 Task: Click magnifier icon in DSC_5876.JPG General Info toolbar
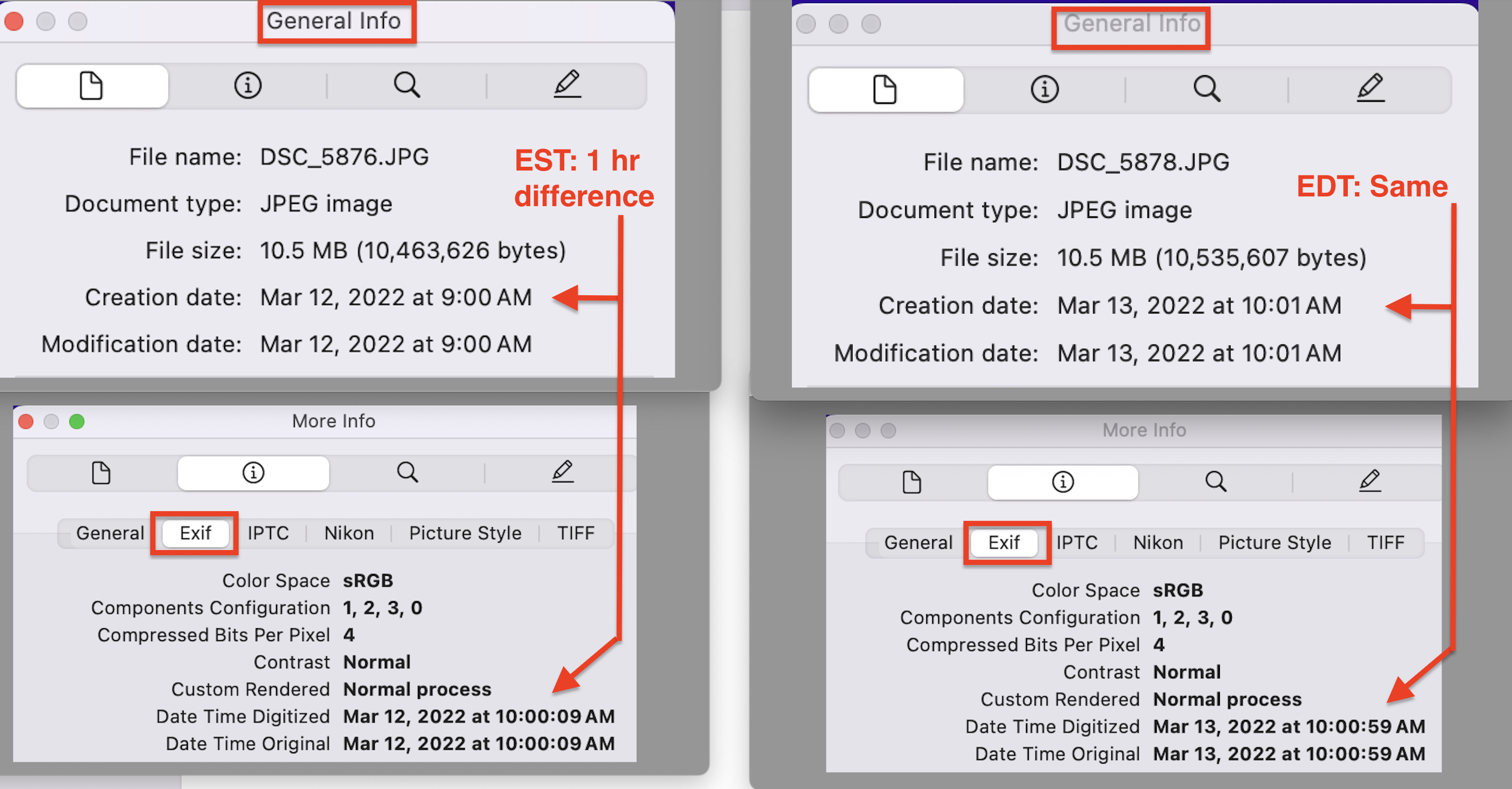(x=407, y=86)
